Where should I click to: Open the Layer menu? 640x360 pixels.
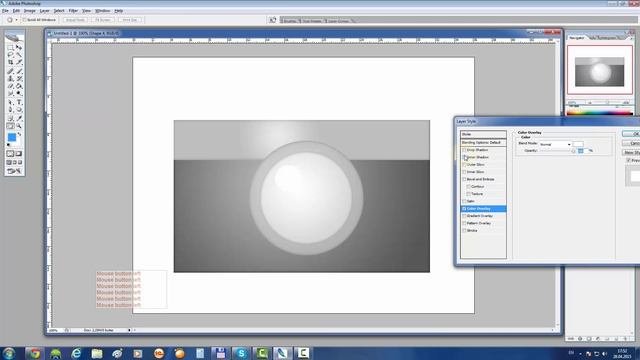click(44, 11)
